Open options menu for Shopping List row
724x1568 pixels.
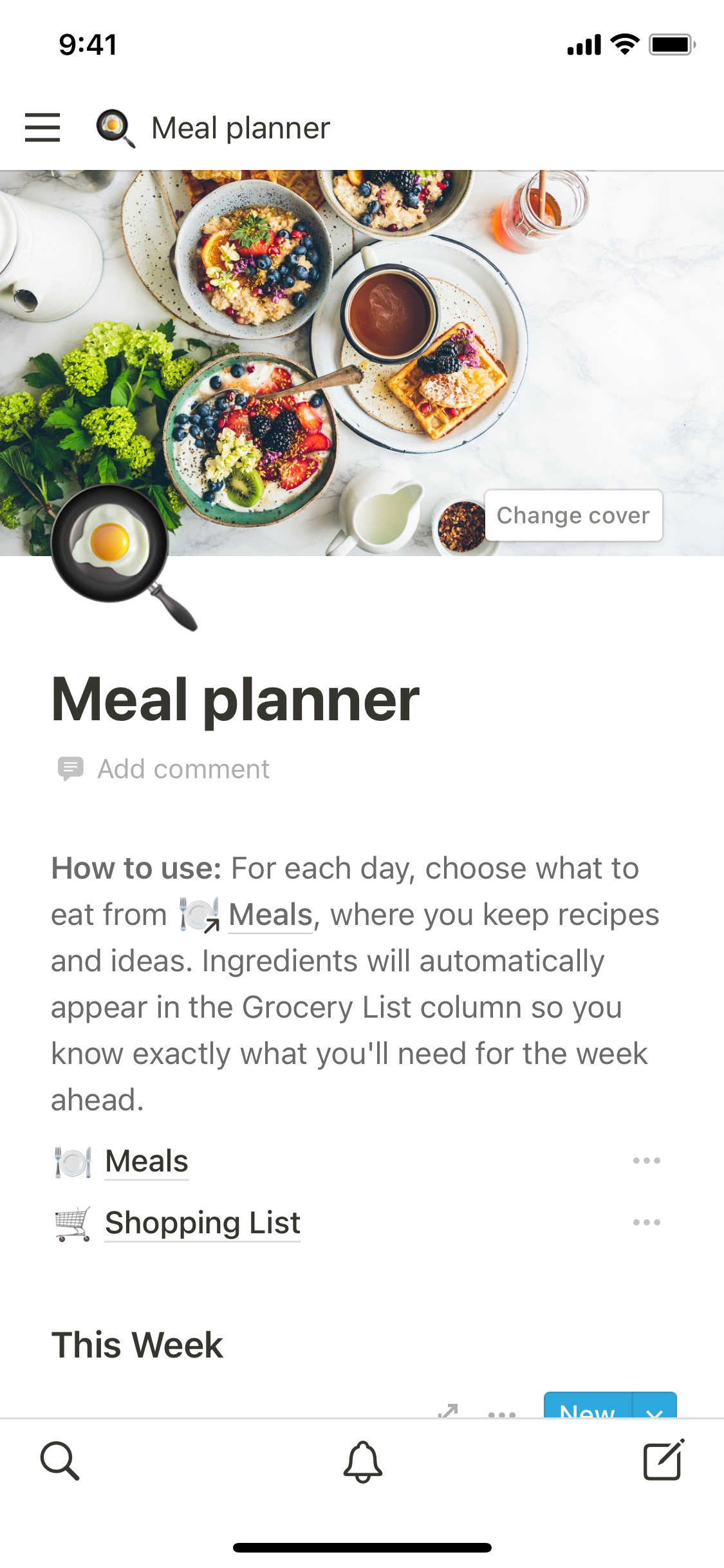click(x=646, y=1222)
